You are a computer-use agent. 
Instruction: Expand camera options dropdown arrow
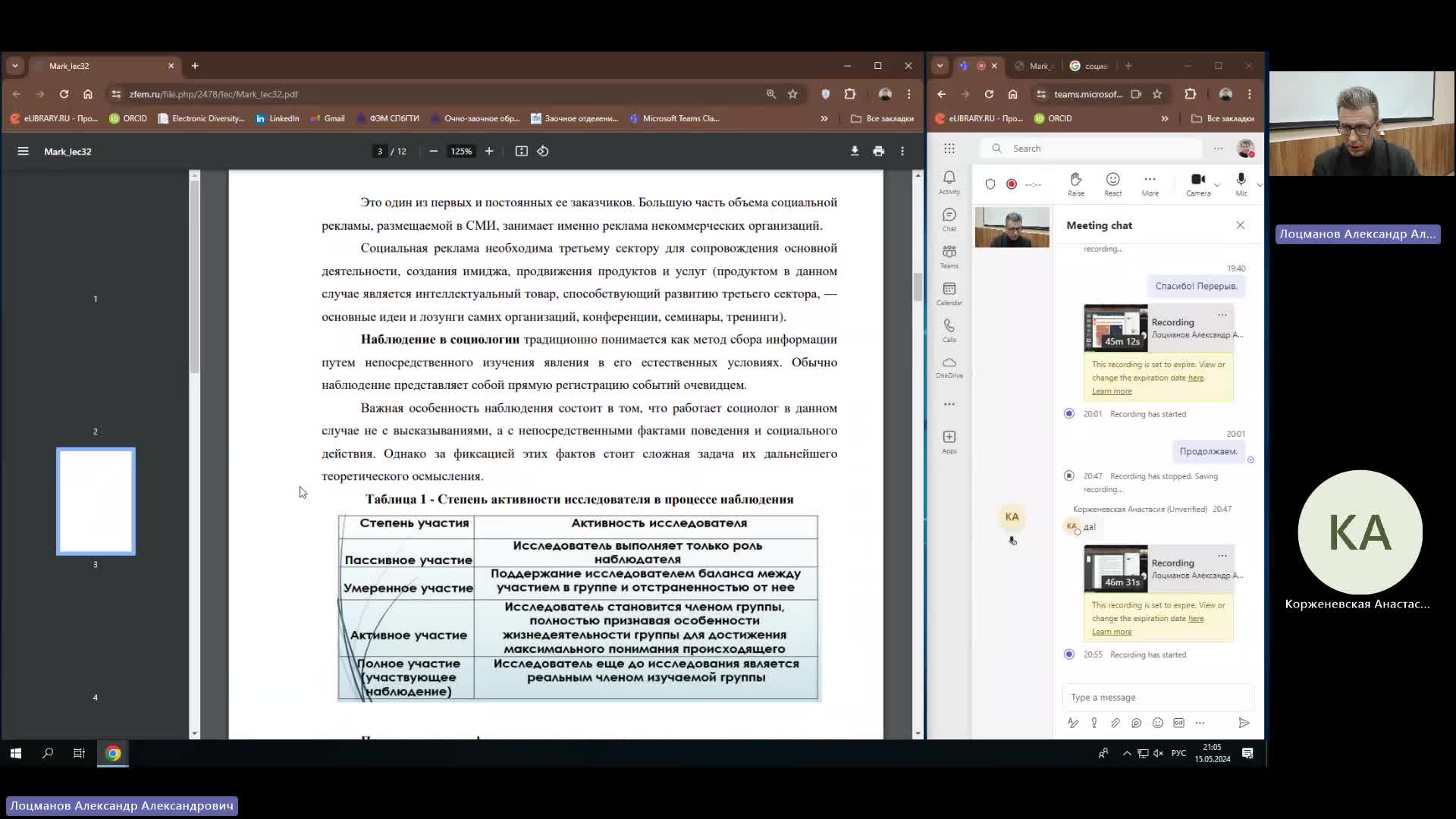pos(1217,185)
